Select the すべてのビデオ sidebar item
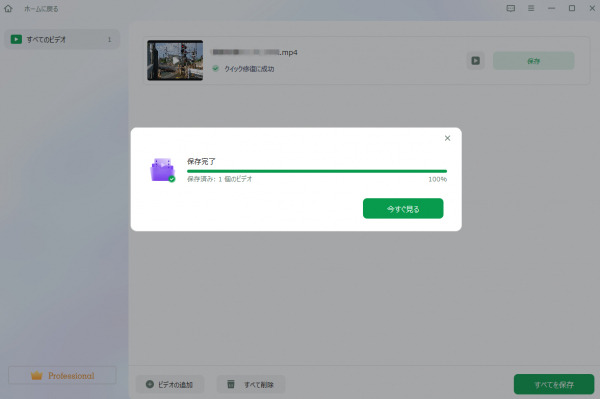This screenshot has width=600, height=399. point(62,39)
